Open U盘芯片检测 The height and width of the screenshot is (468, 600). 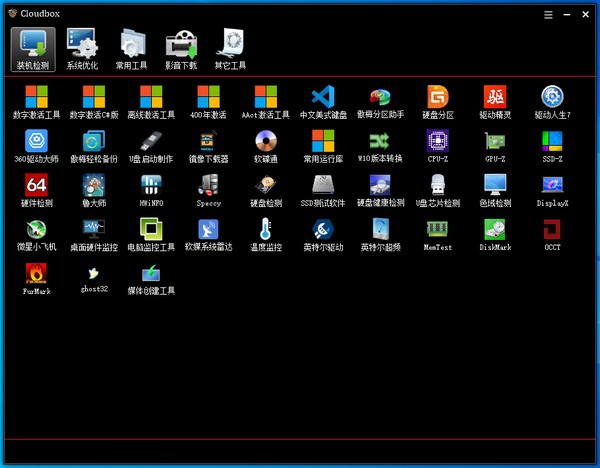pyautogui.click(x=438, y=191)
